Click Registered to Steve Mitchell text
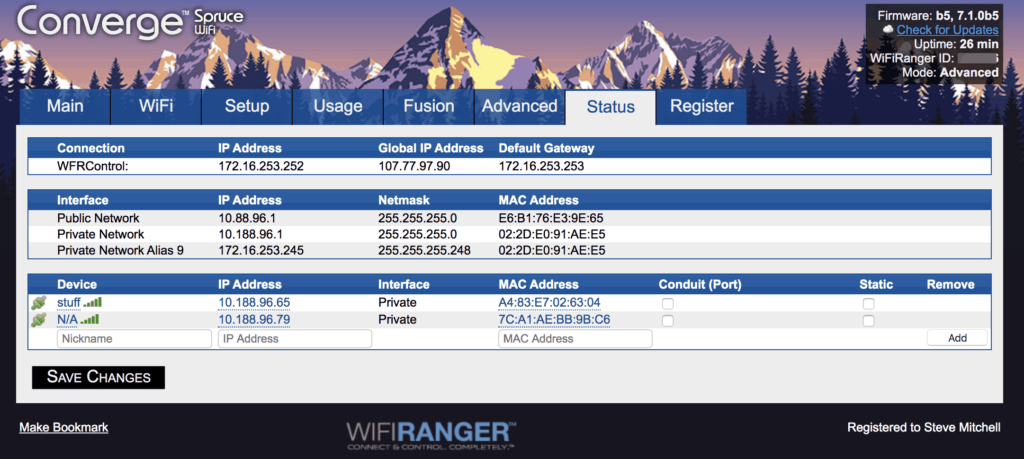 pyautogui.click(x=923, y=428)
